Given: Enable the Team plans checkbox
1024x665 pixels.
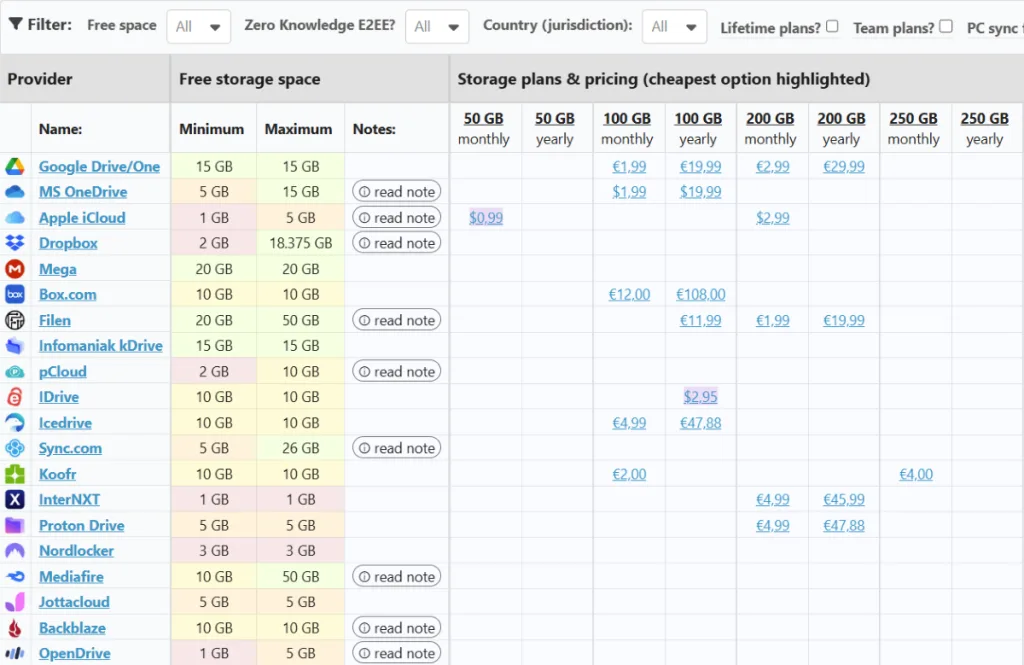Looking at the screenshot, I should coord(946,26).
